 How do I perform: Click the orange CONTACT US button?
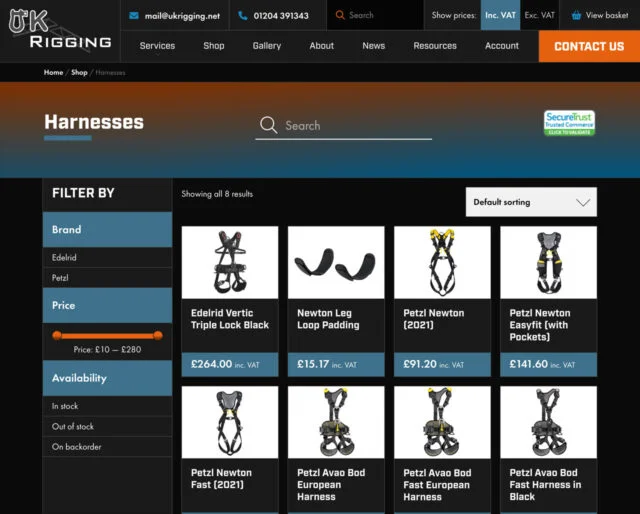pos(589,46)
